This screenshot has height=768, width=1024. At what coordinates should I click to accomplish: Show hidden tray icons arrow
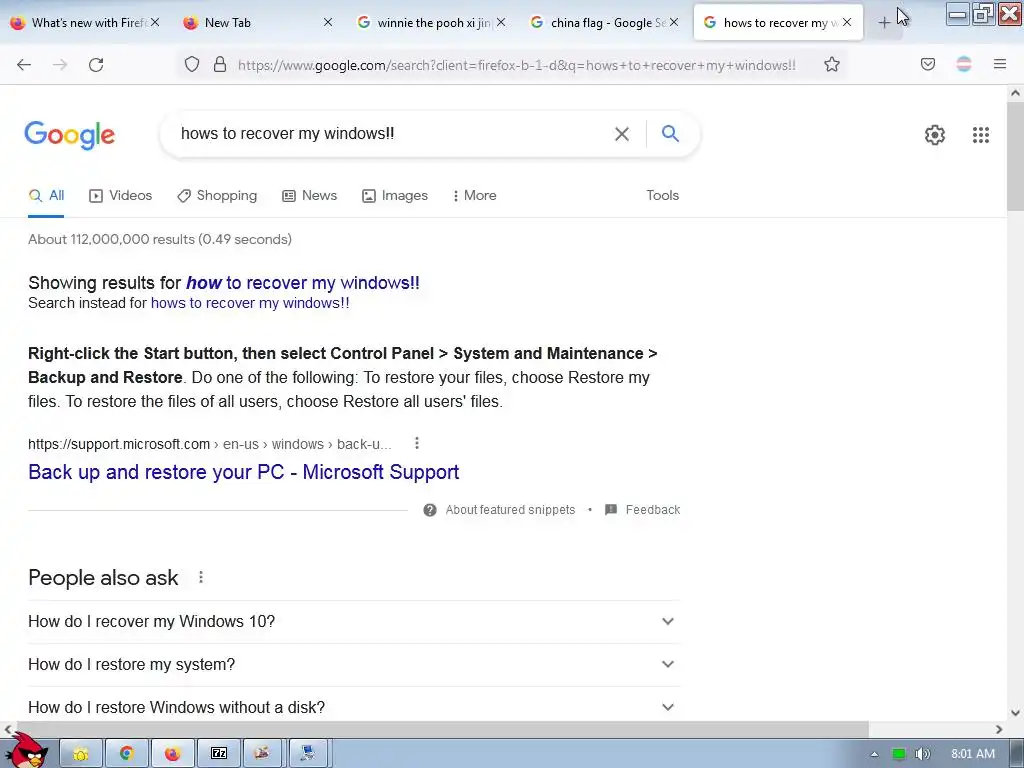[x=874, y=754]
